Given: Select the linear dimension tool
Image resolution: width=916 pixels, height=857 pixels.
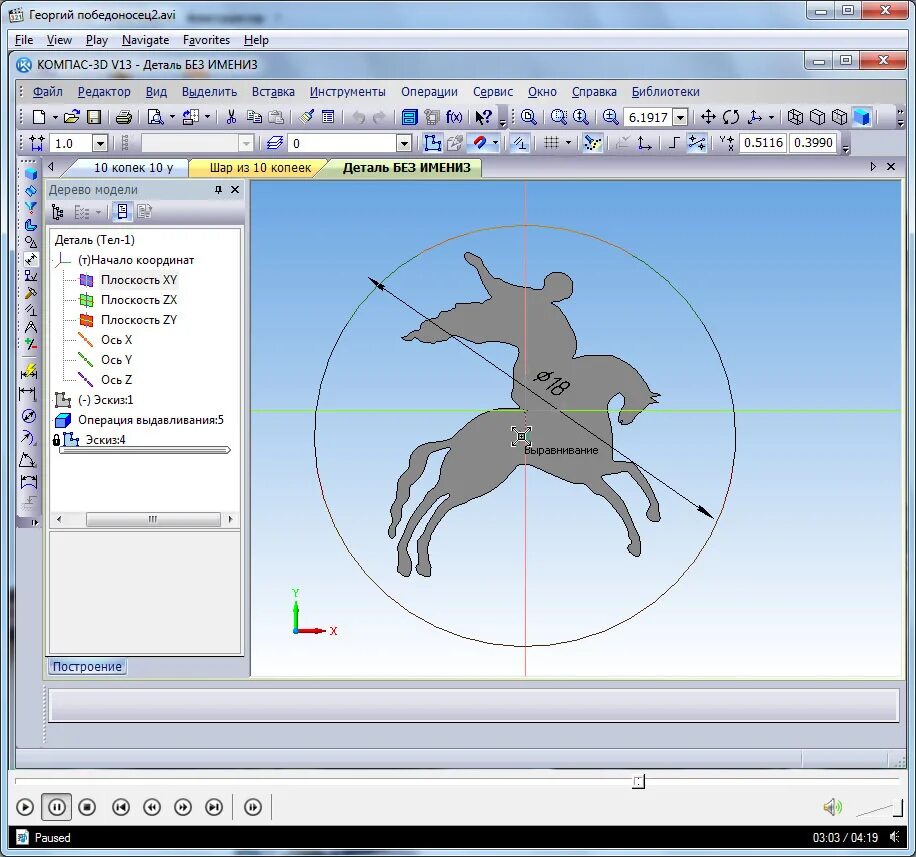Looking at the screenshot, I should [x=28, y=394].
